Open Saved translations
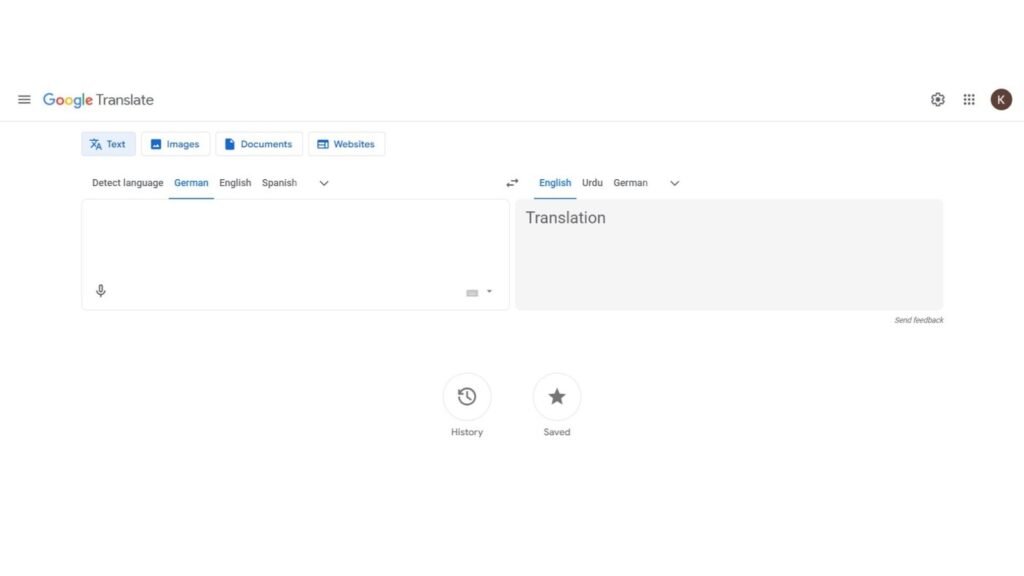The image size is (1024, 576). tap(557, 397)
